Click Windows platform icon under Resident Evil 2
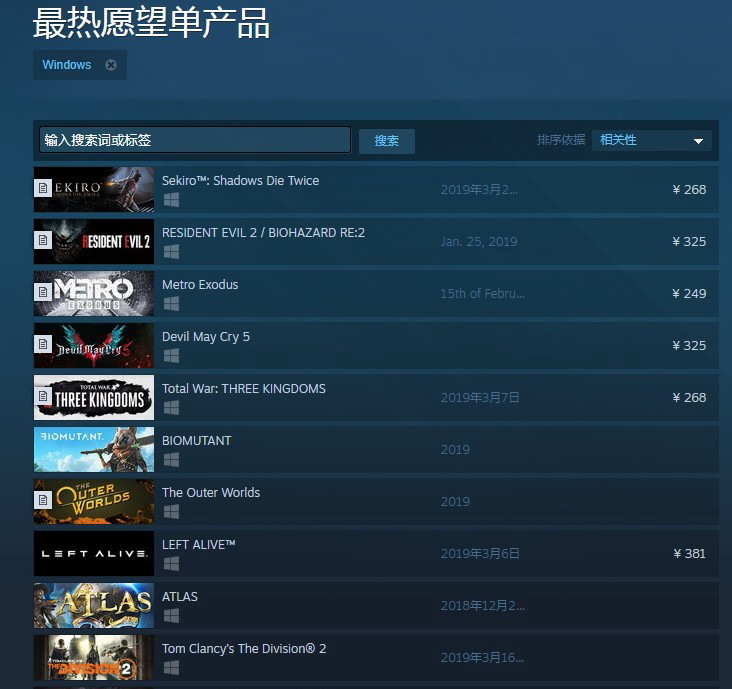Viewport: 732px width, 689px height. [171, 252]
